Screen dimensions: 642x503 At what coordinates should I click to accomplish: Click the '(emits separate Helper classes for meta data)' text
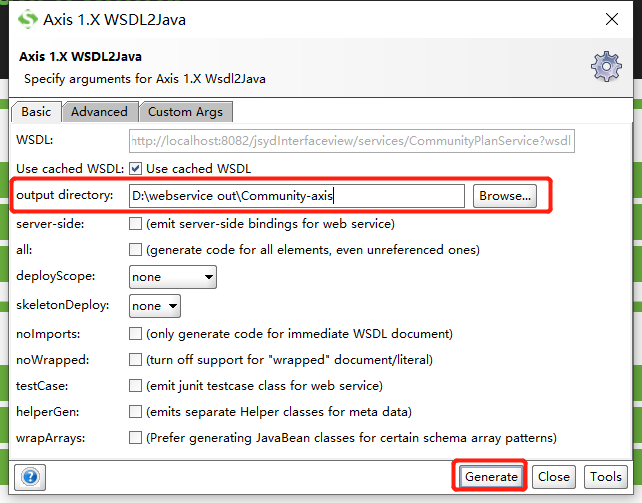tap(279, 412)
